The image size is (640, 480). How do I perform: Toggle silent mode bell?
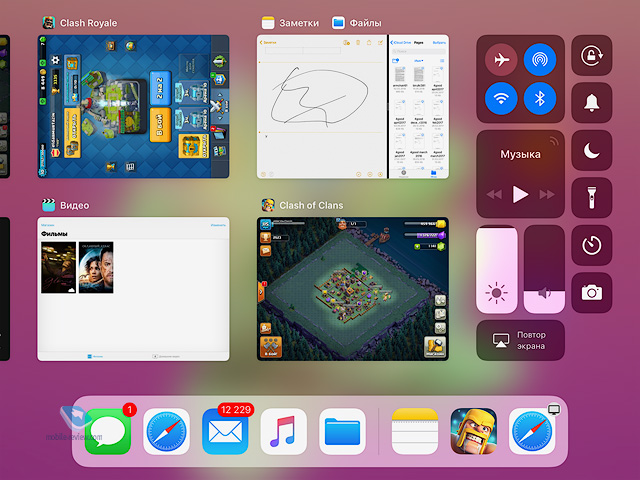point(591,102)
